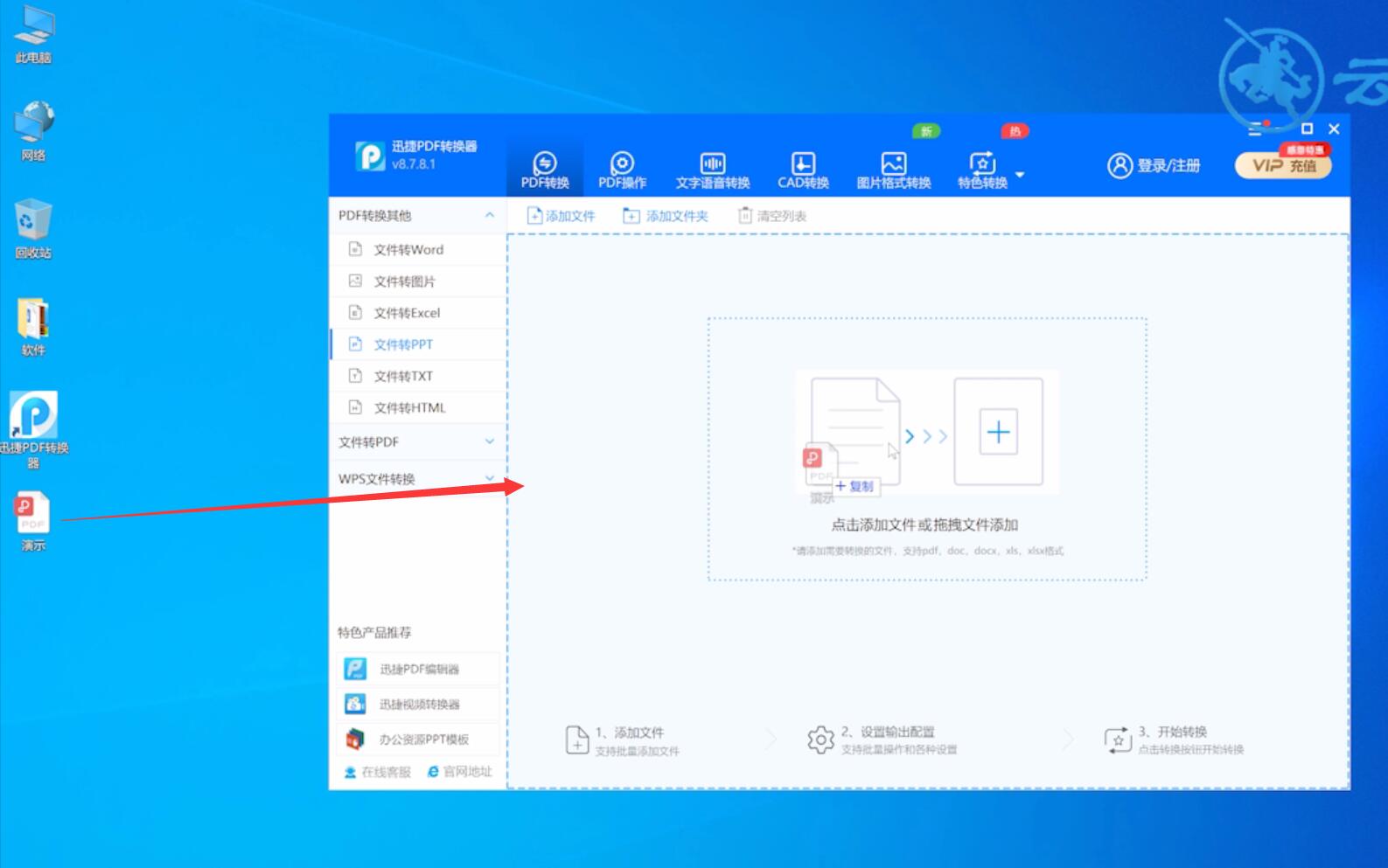Image resolution: width=1388 pixels, height=868 pixels.
Task: Click the 添加文件 toolbar button
Action: (561, 215)
